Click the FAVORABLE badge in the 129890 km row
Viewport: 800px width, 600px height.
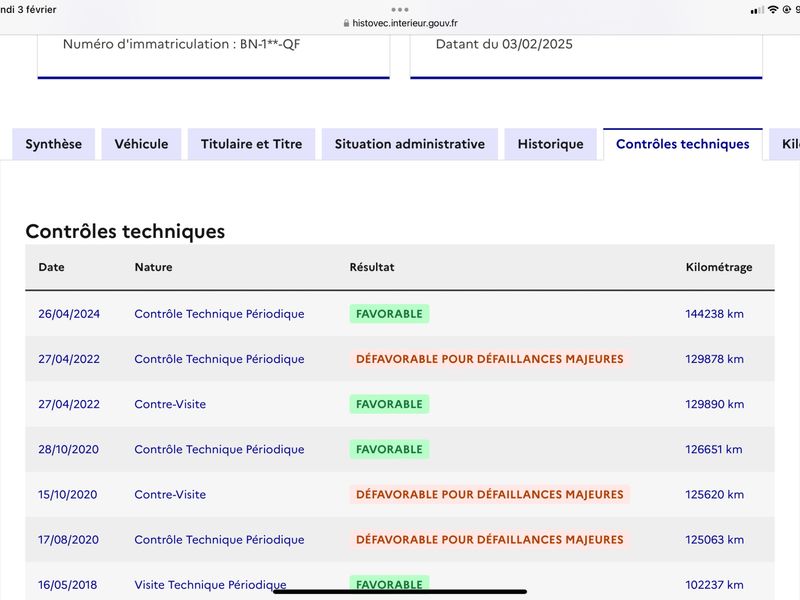(x=389, y=404)
